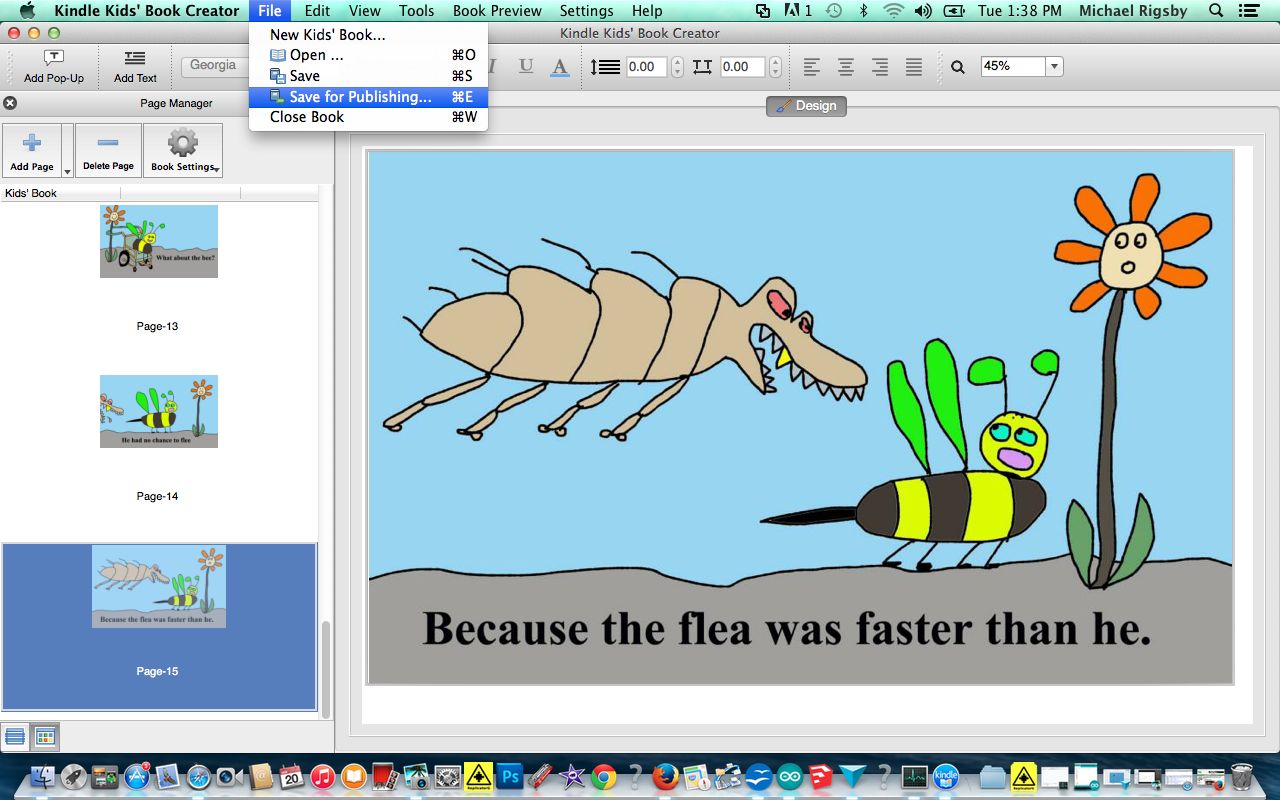Select the Page-14 thumbnail

coord(158,411)
